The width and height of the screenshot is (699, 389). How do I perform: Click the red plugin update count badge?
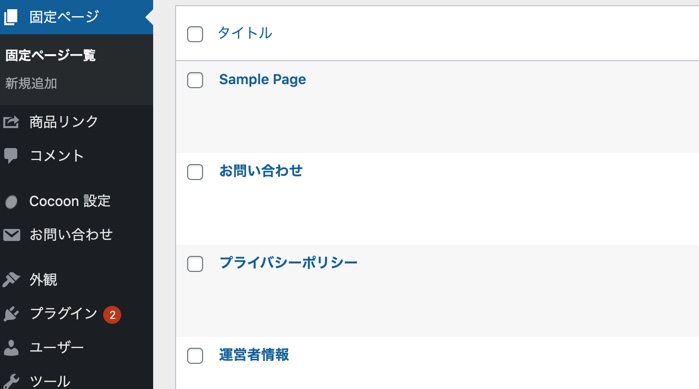(112, 315)
